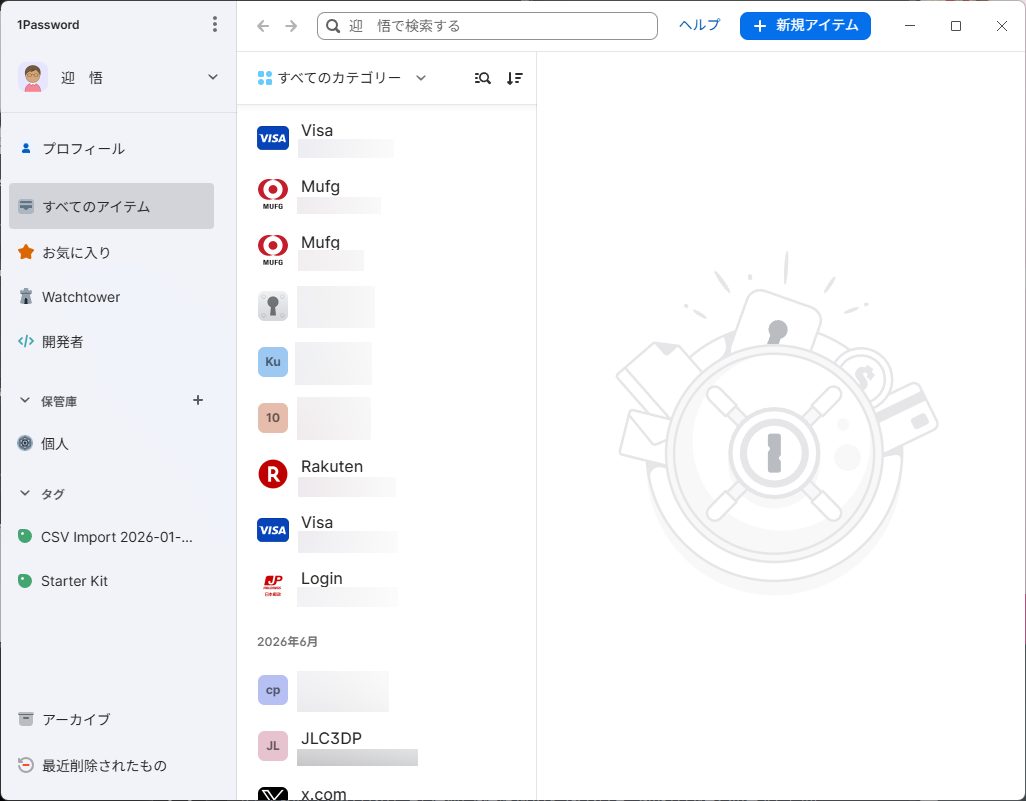Click the profile person icon
This screenshot has height=801, width=1026.
(26, 148)
